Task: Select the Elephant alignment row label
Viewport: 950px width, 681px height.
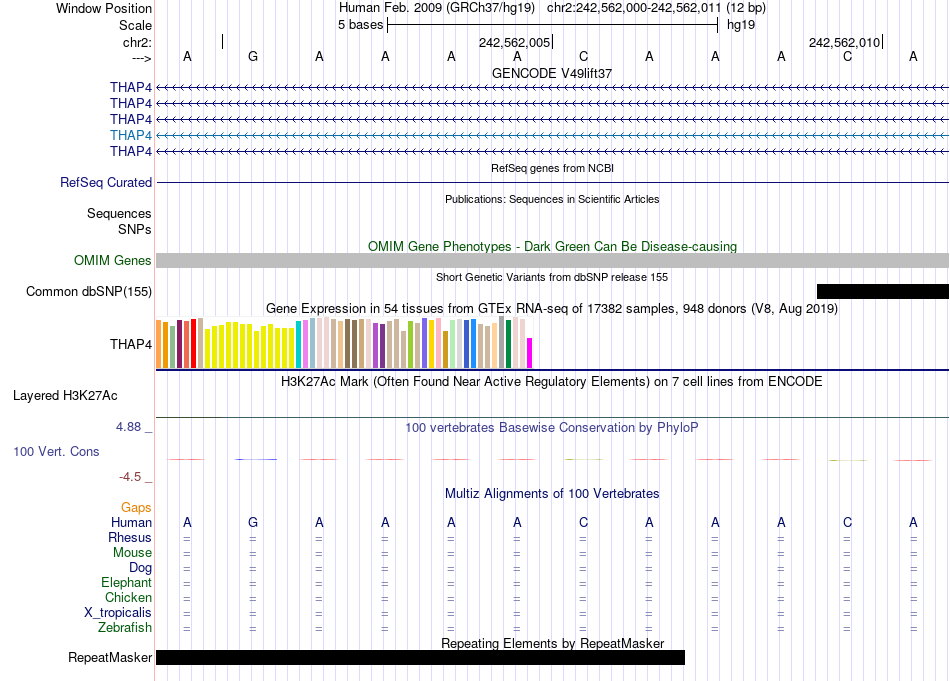Action: (x=127, y=582)
